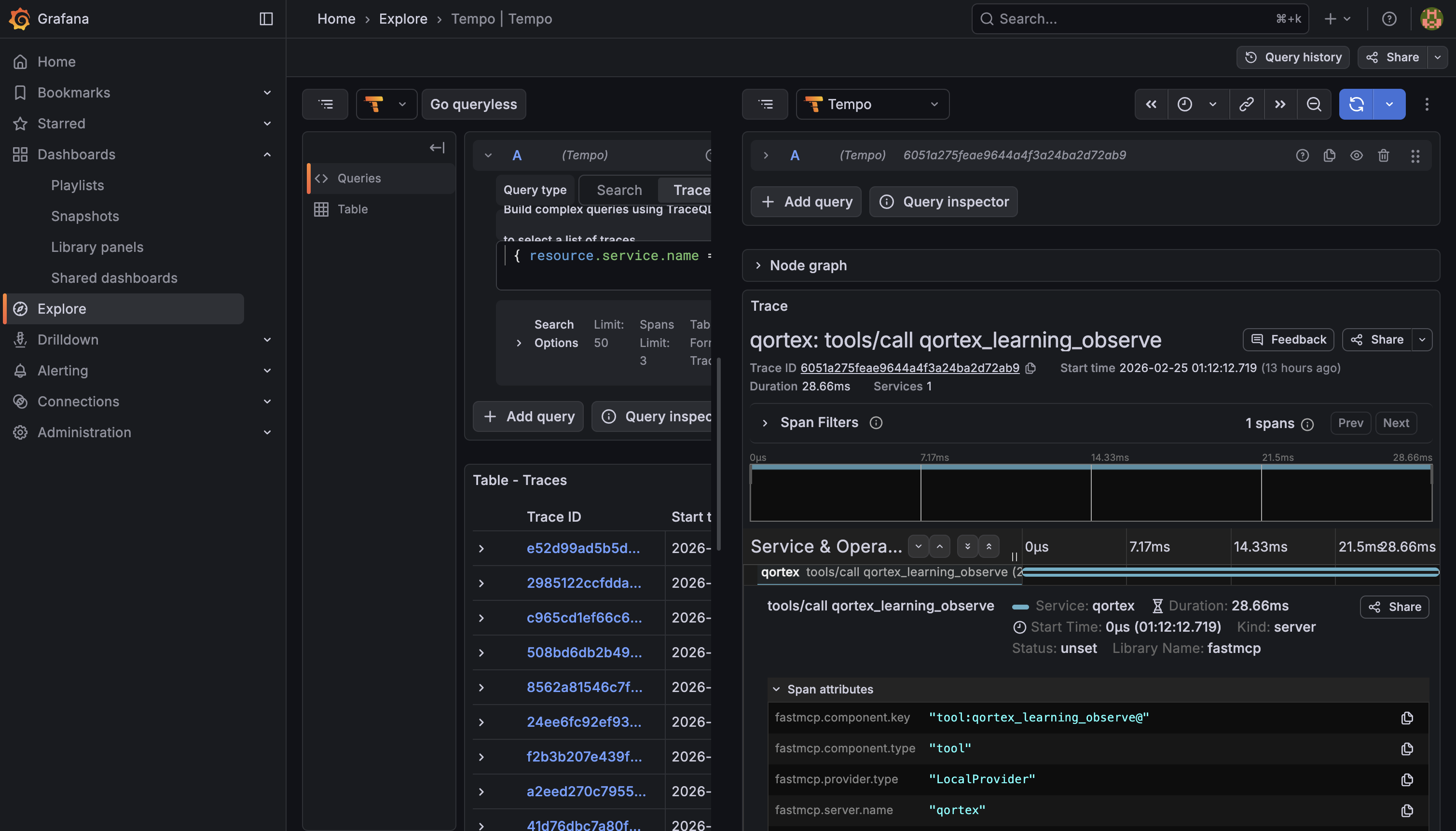Copy the fastmcp.provider.type attribute value
This screenshot has width=1456, height=831.
[x=1407, y=780]
